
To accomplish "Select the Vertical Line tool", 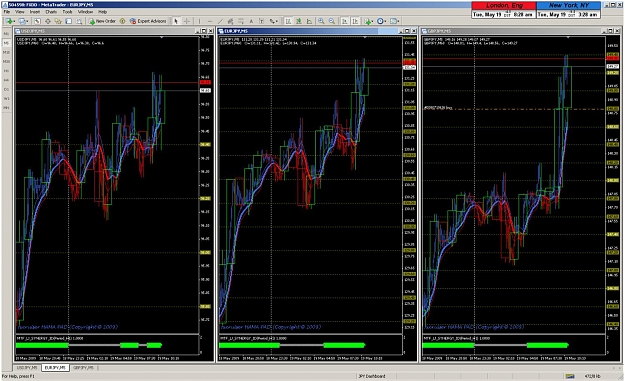I will coord(199,21).
